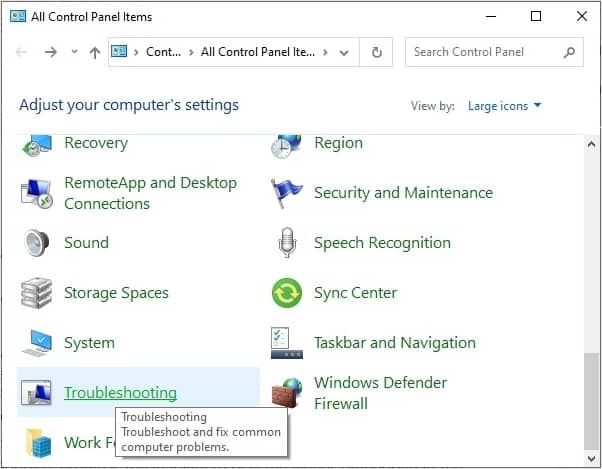
Task: Click the Sync Center green icon
Action: (287, 293)
